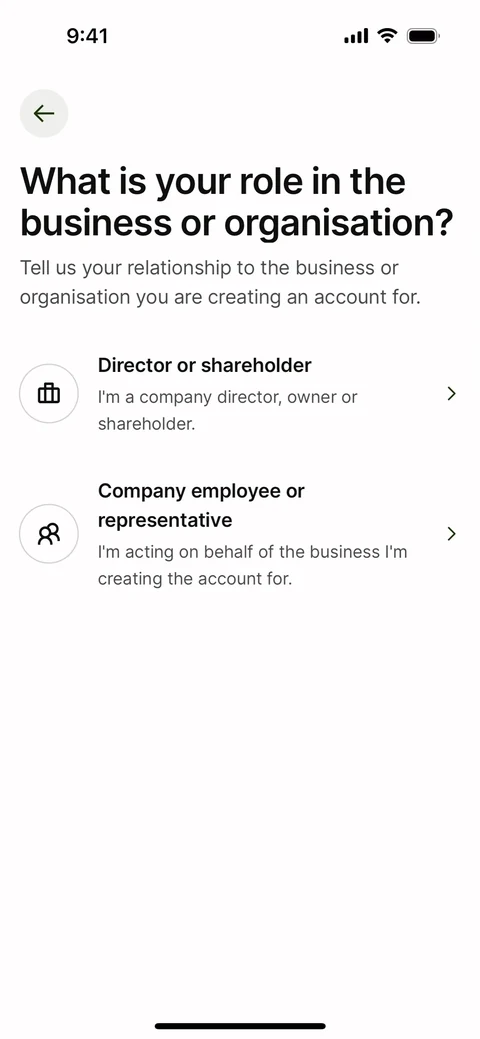Tap the battery indicator icon

[422, 36]
